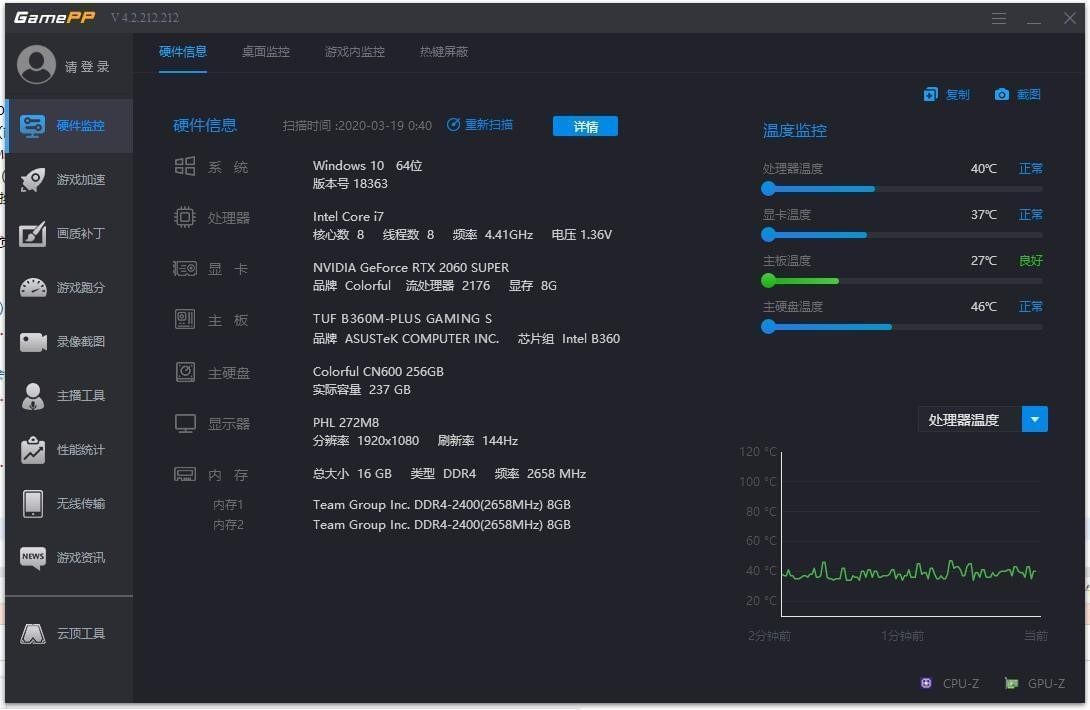This screenshot has width=1090, height=710.
Task: Click the 主硬盘 disk icon
Action: (x=185, y=372)
